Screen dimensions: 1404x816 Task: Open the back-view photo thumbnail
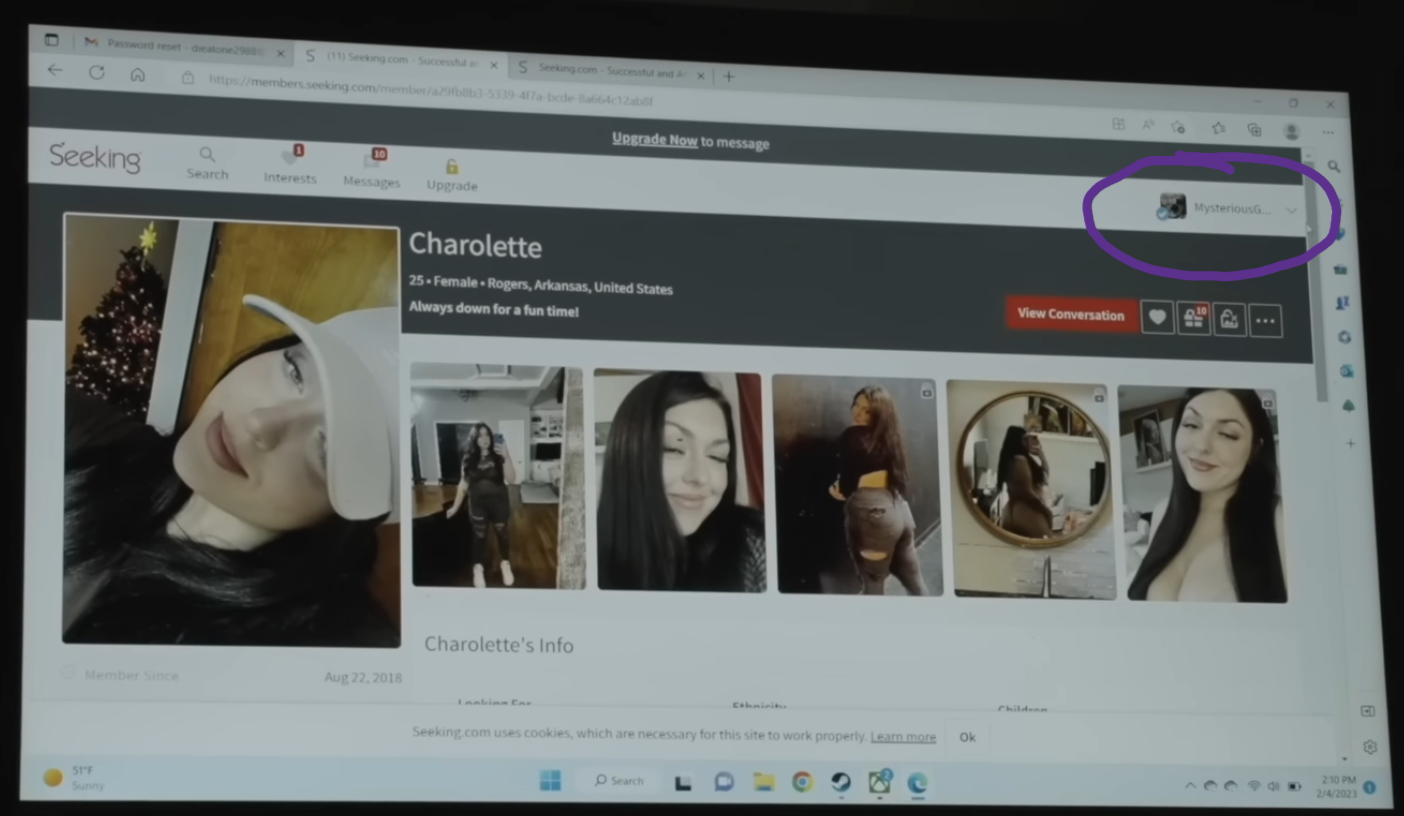pos(858,485)
